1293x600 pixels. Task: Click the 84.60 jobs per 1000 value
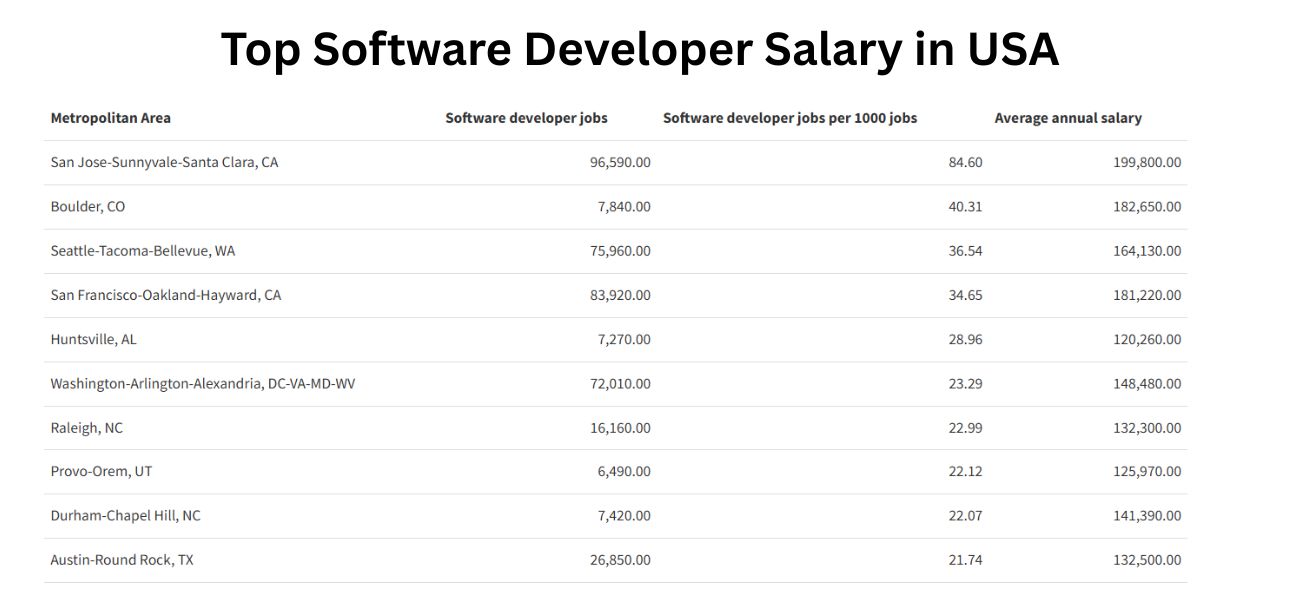965,162
